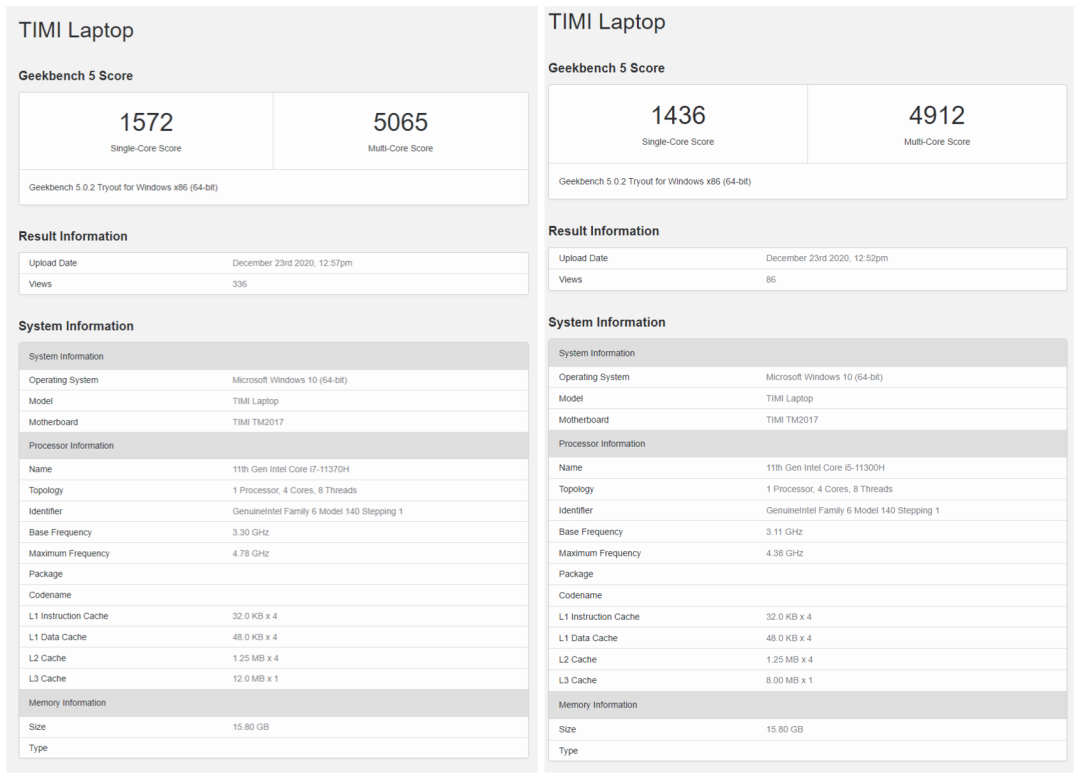
Task: Click the 1572 single-core score
Action: coord(146,122)
